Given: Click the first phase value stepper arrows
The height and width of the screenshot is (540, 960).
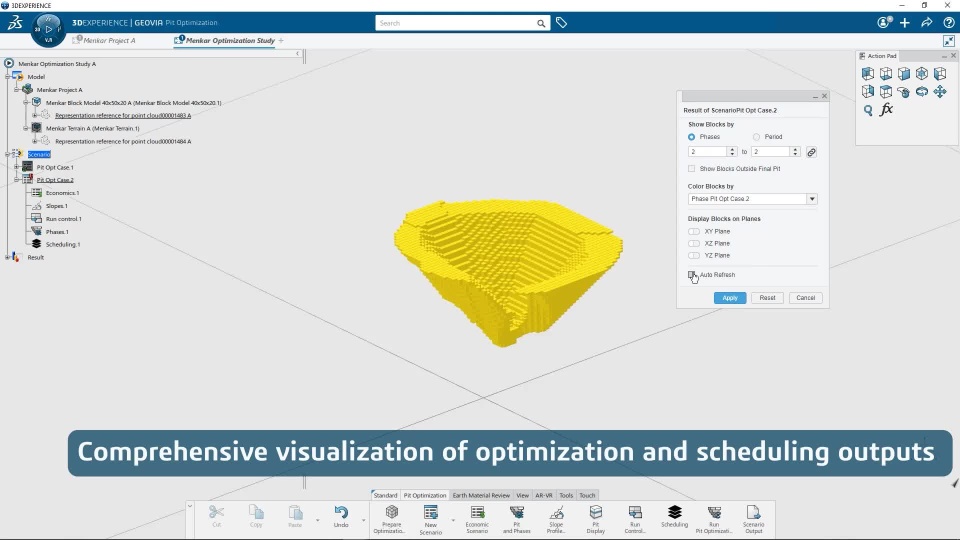Looking at the screenshot, I should (x=732, y=152).
